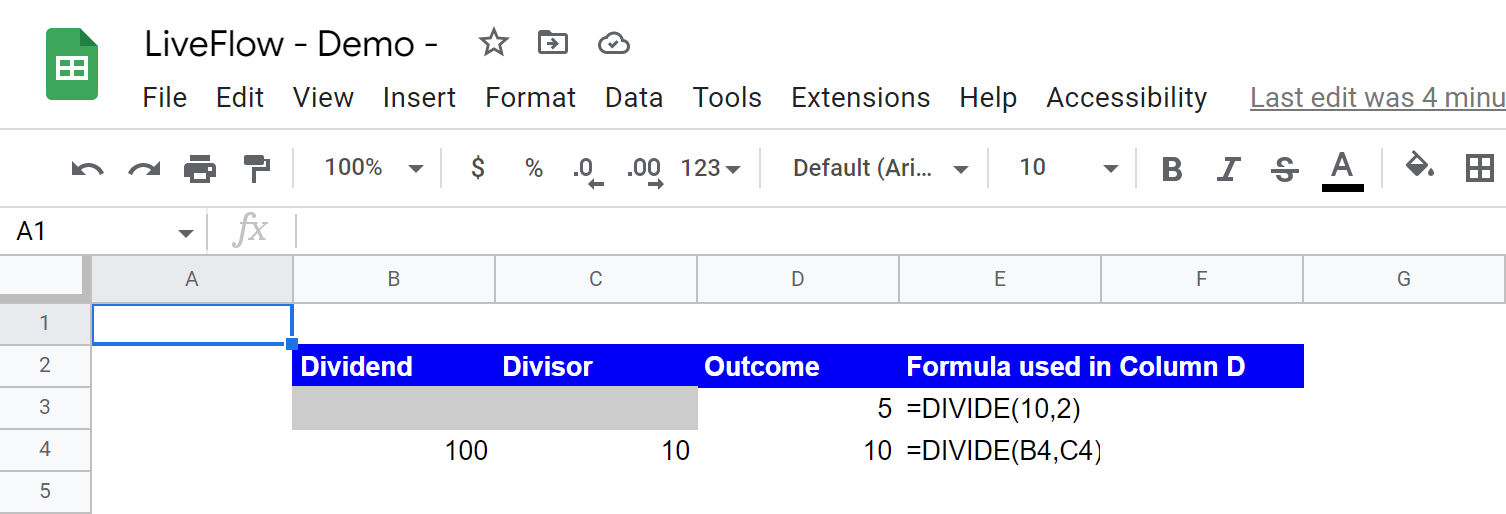The width and height of the screenshot is (1506, 514).
Task: Open the Google Sheets home icon
Action: click(72, 64)
